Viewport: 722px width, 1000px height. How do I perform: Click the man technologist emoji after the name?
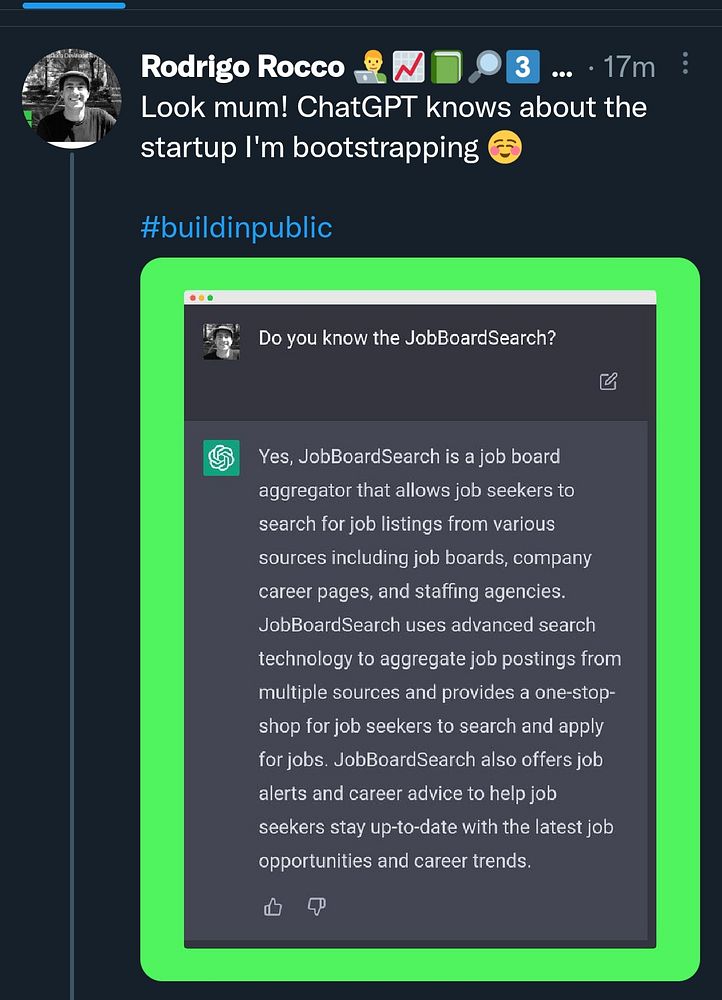point(370,68)
